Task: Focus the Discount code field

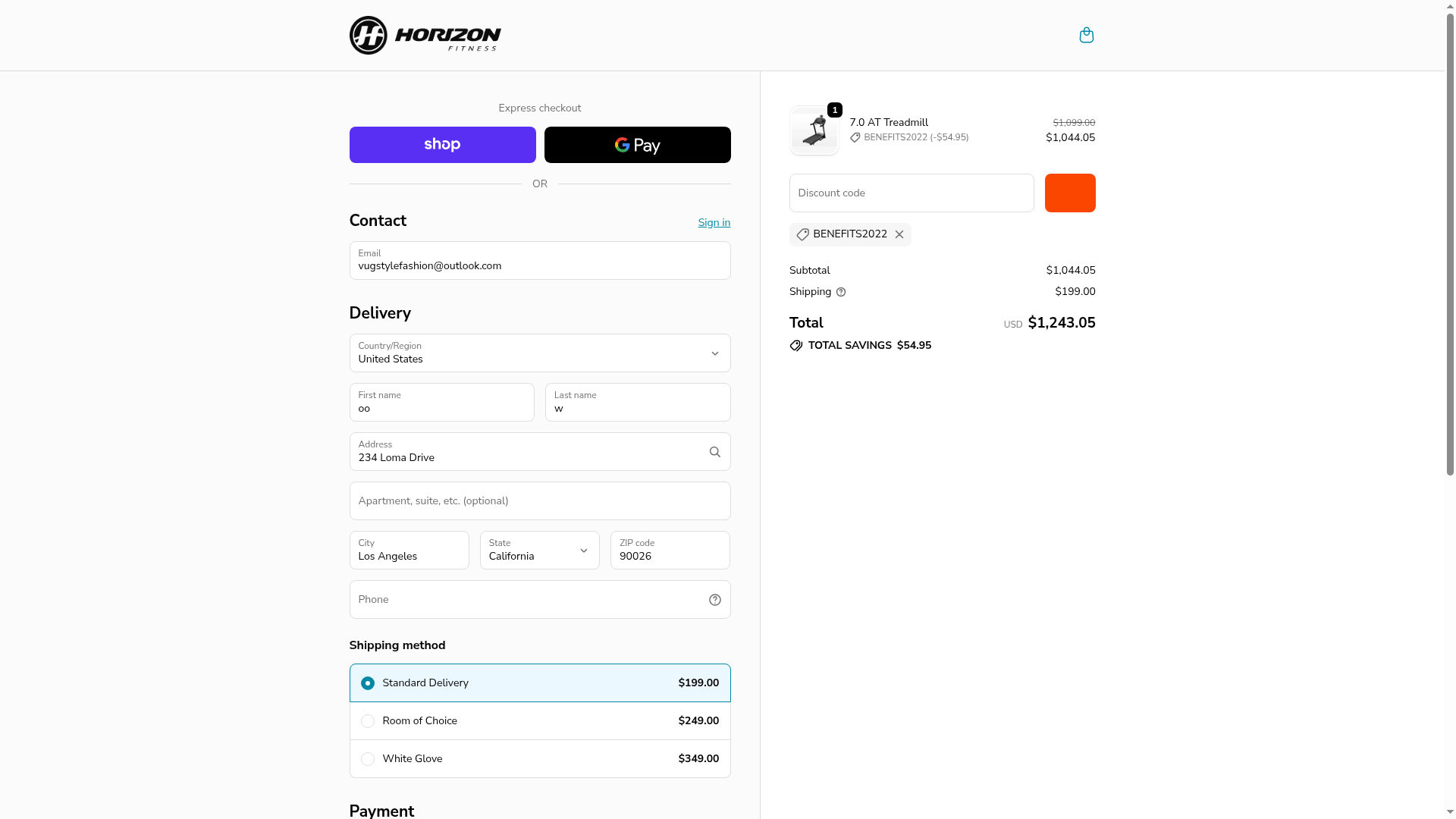Action: pos(911,193)
